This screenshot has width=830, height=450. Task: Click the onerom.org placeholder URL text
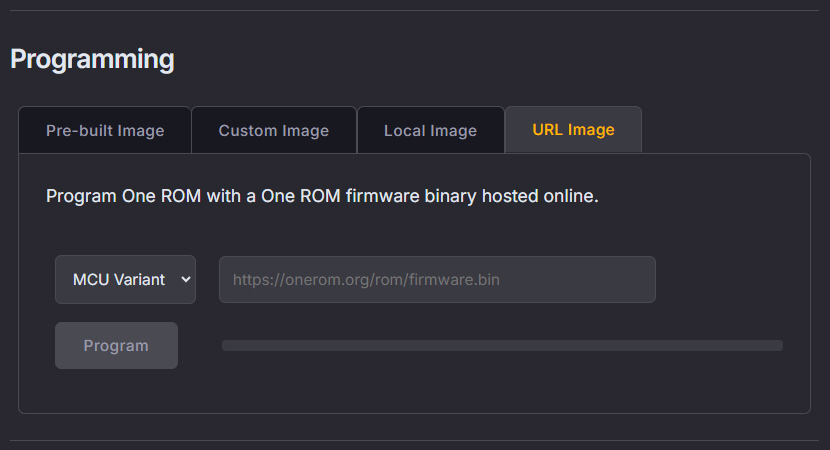coord(366,280)
